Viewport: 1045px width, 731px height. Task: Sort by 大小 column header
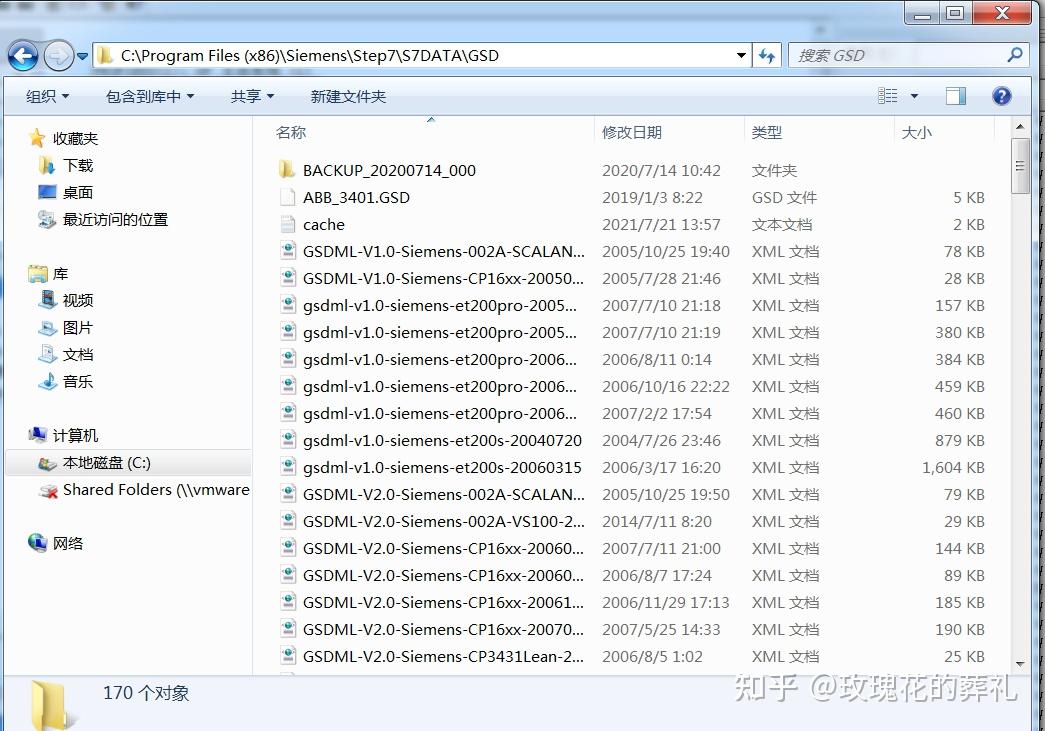coord(916,132)
